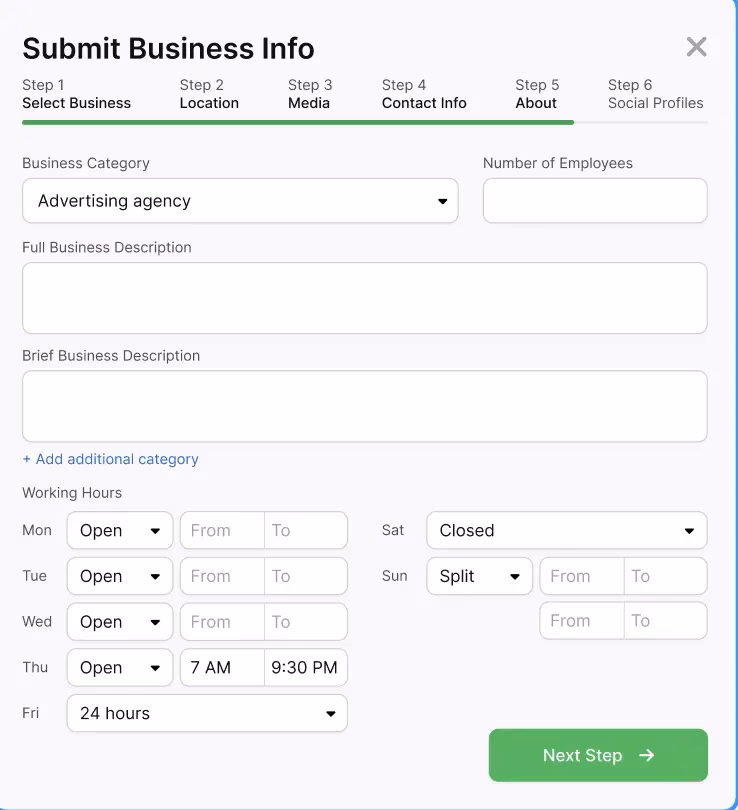Change Tuesday from Open to another status
The width and height of the screenshot is (738, 810).
pyautogui.click(x=119, y=576)
